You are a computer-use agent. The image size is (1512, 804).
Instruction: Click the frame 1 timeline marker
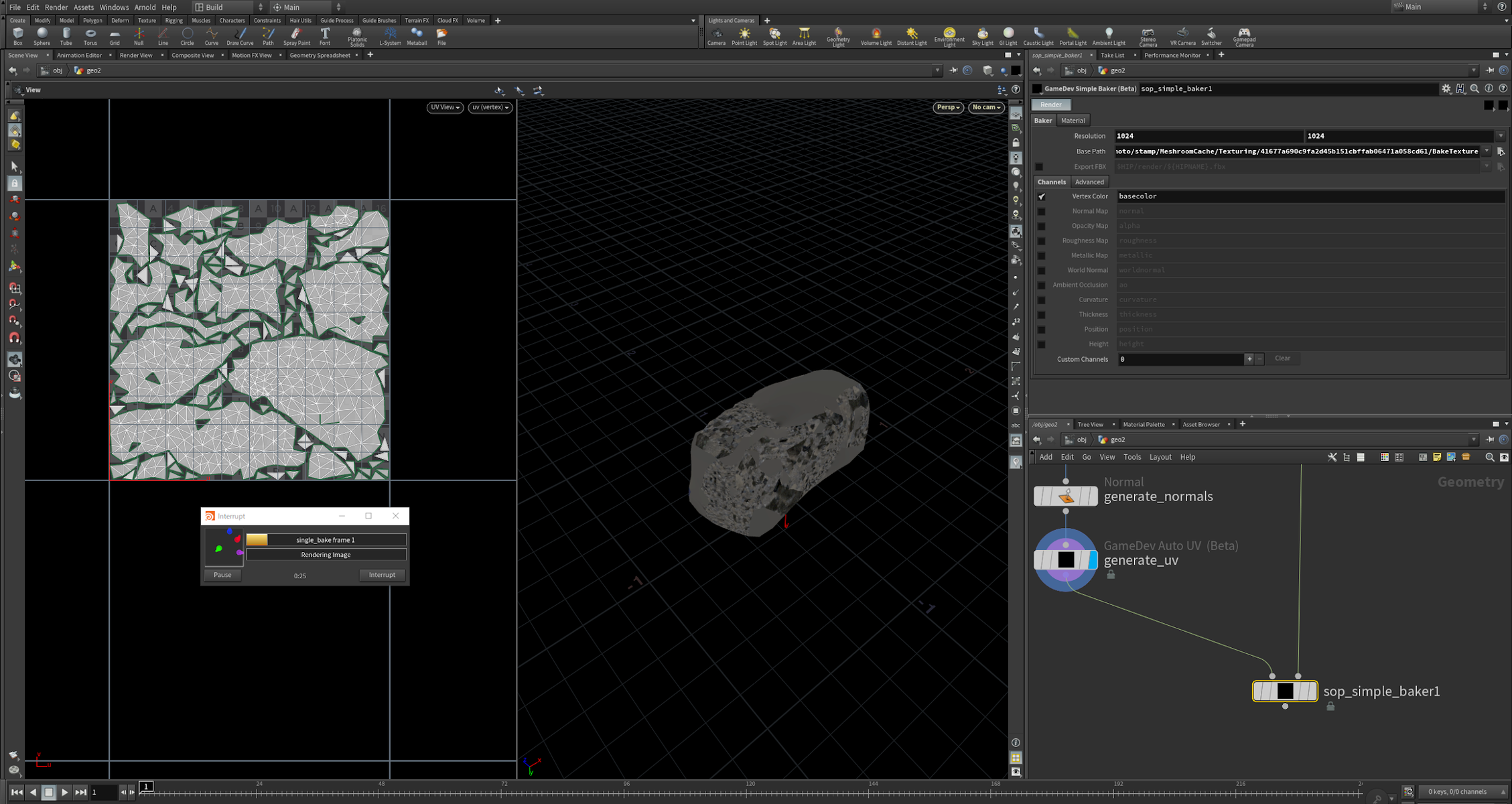point(146,787)
